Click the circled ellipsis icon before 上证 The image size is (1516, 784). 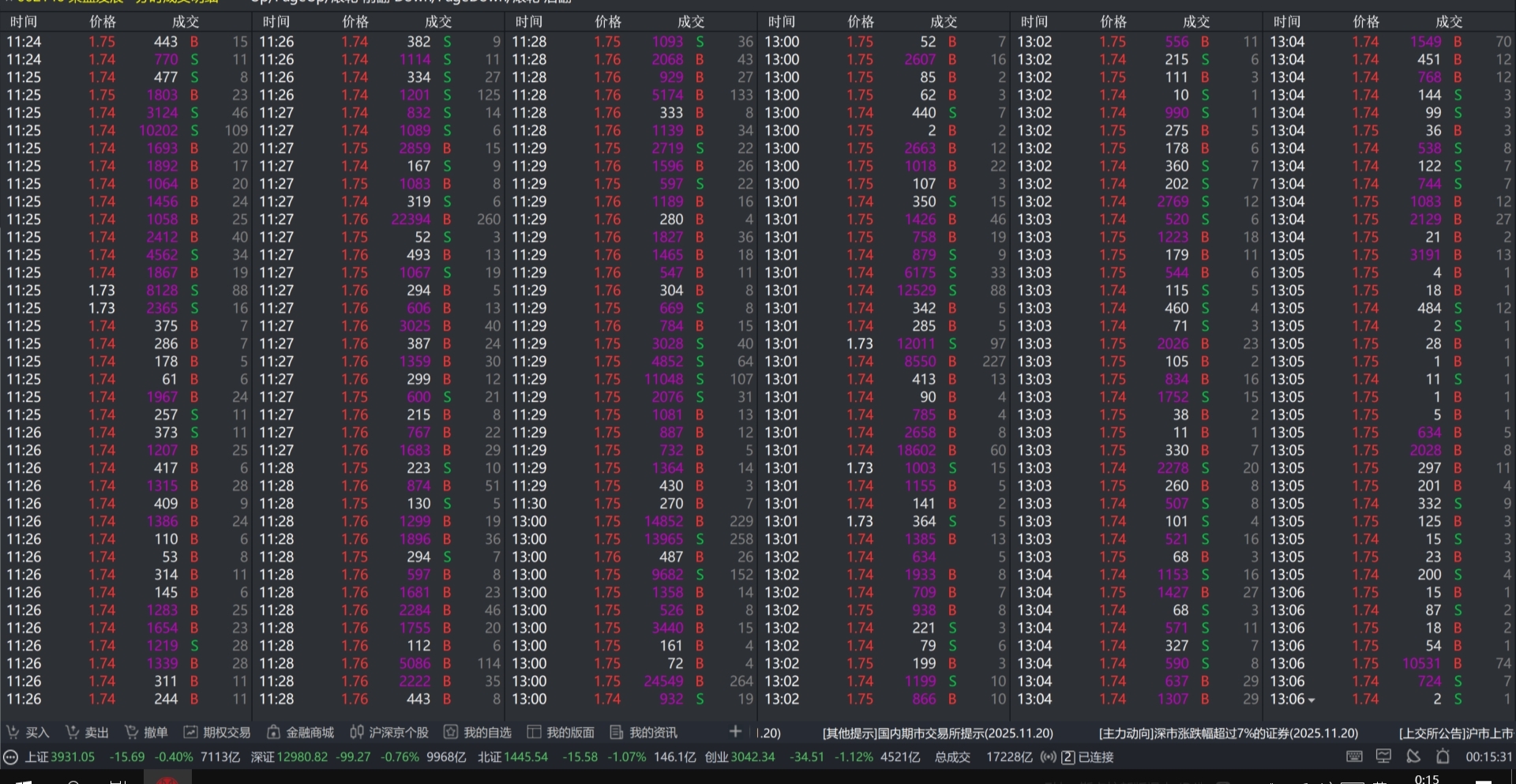coord(11,757)
